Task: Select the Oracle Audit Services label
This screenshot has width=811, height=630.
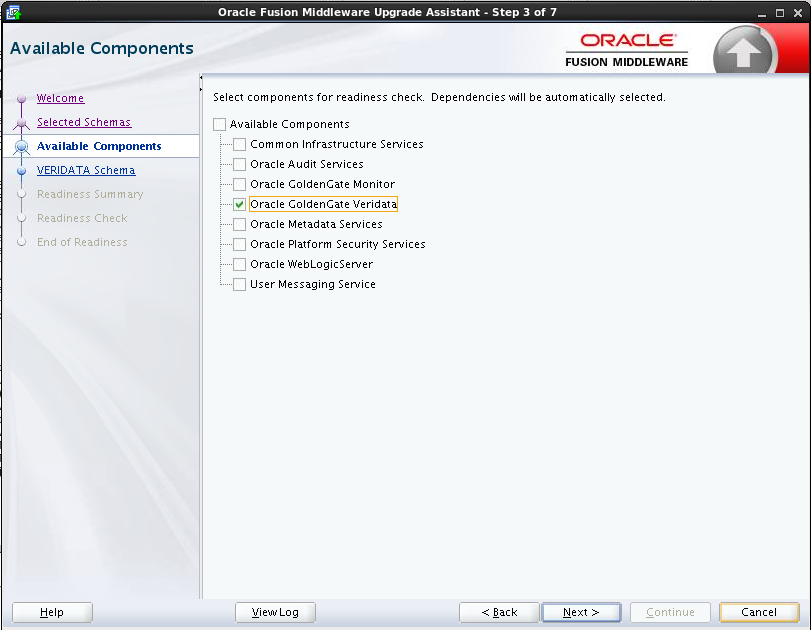Action: (307, 164)
